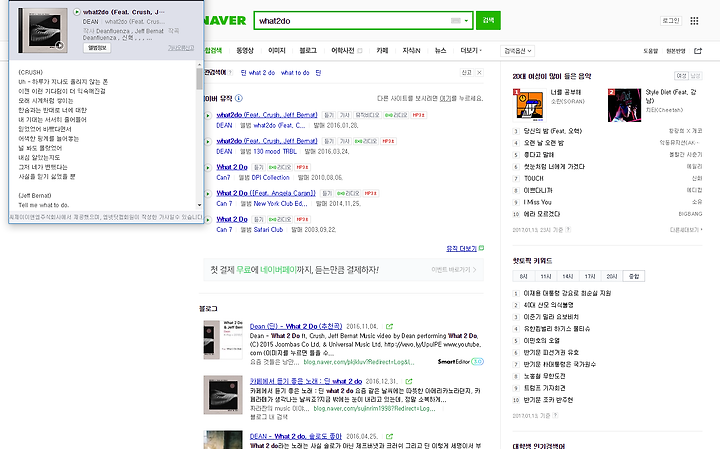The height and width of the screenshot is (449, 720).
Task: Click the green icon next to the more-music link
Action: point(481,248)
